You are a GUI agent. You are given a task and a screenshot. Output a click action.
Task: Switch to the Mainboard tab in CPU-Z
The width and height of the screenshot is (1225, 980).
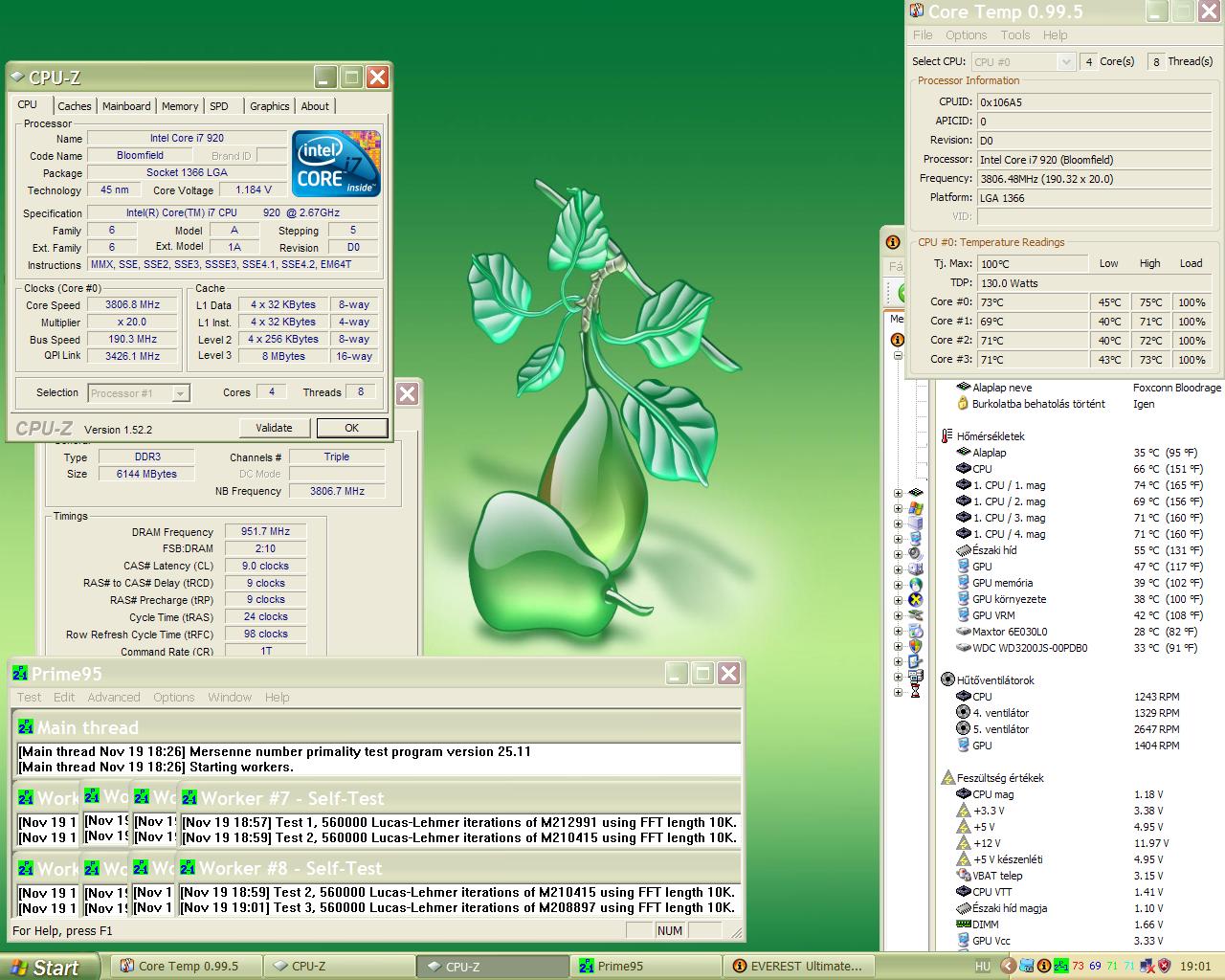click(x=126, y=106)
